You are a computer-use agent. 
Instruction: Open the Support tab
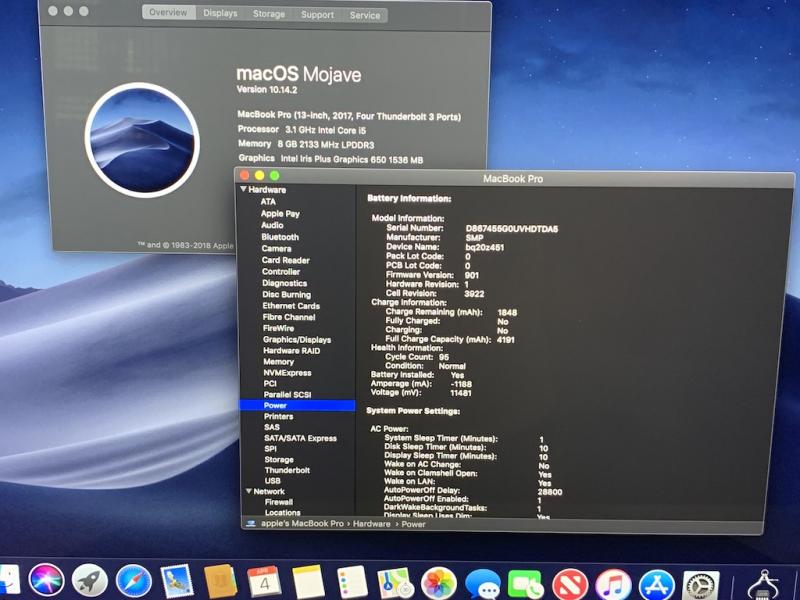[x=317, y=15]
